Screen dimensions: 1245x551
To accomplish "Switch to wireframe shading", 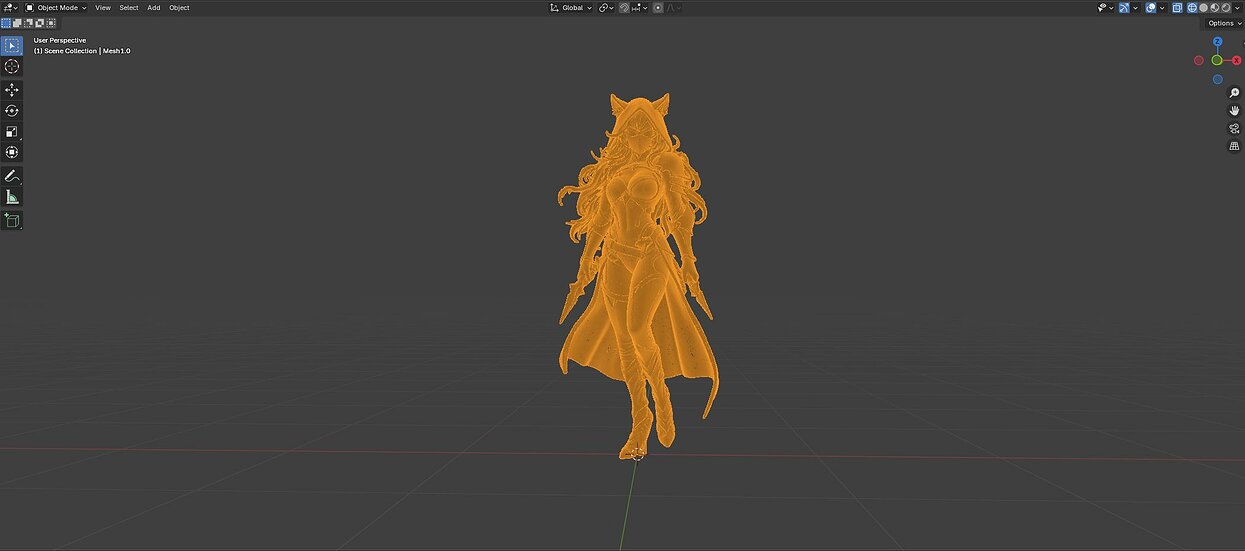I will coord(1192,8).
